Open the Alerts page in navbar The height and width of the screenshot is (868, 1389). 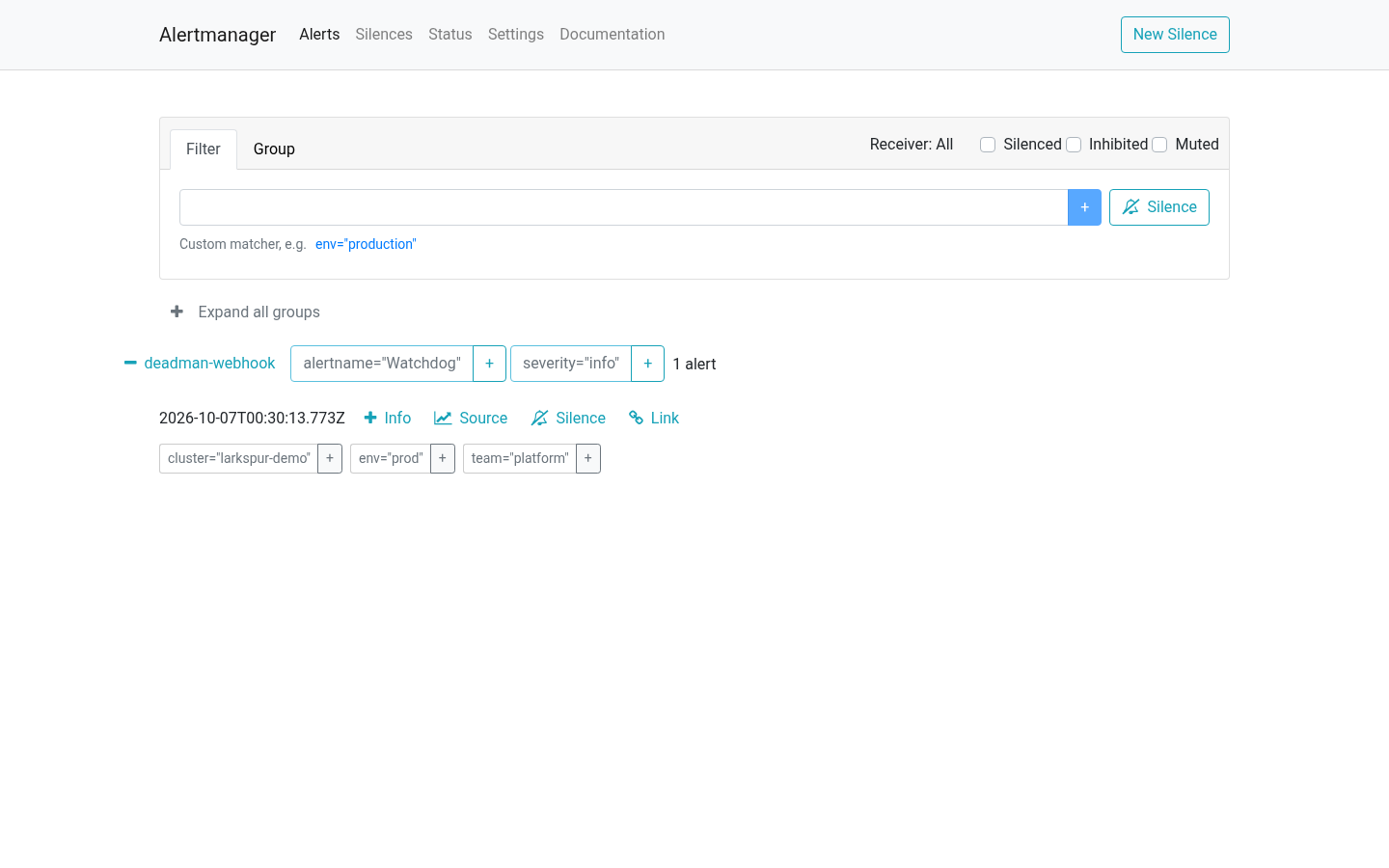tap(319, 35)
